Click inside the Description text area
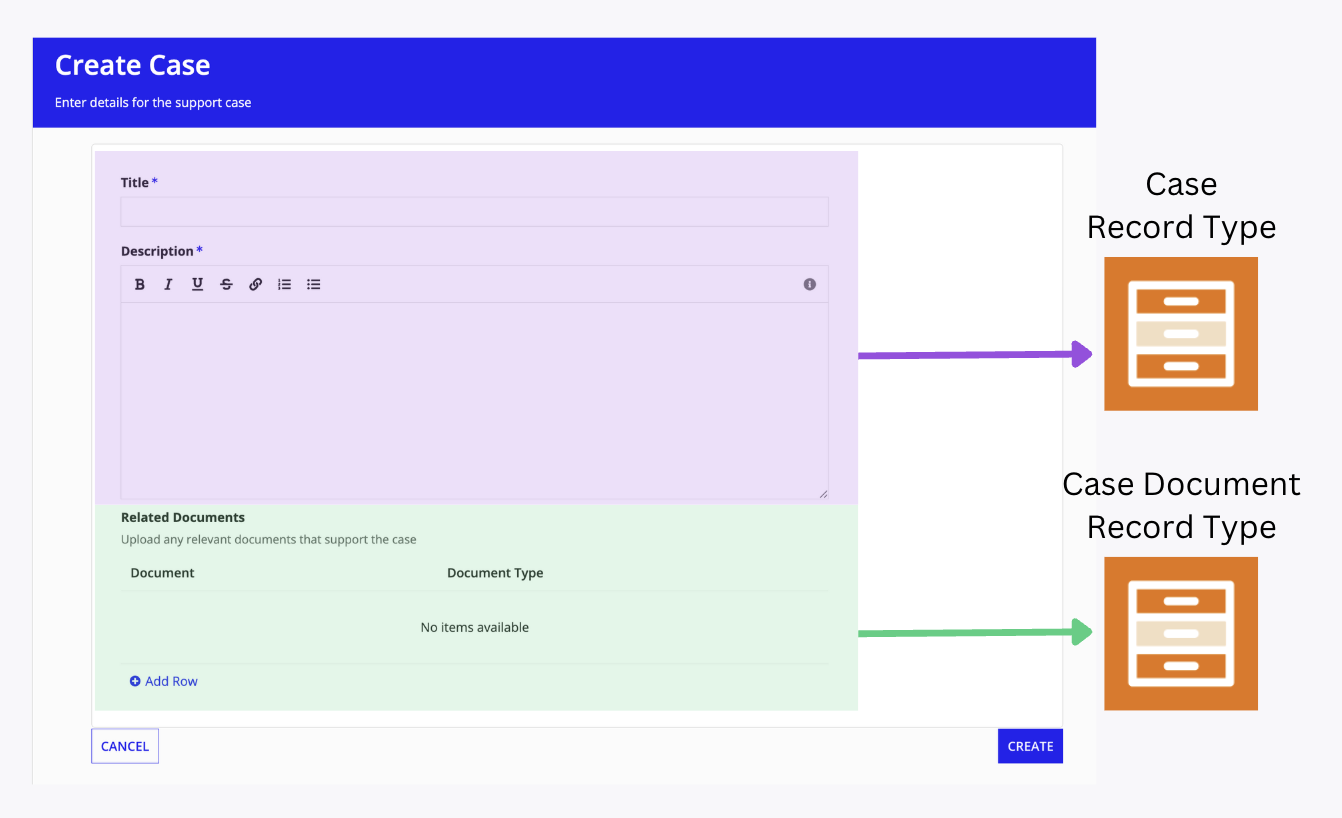1342x818 pixels. point(475,401)
